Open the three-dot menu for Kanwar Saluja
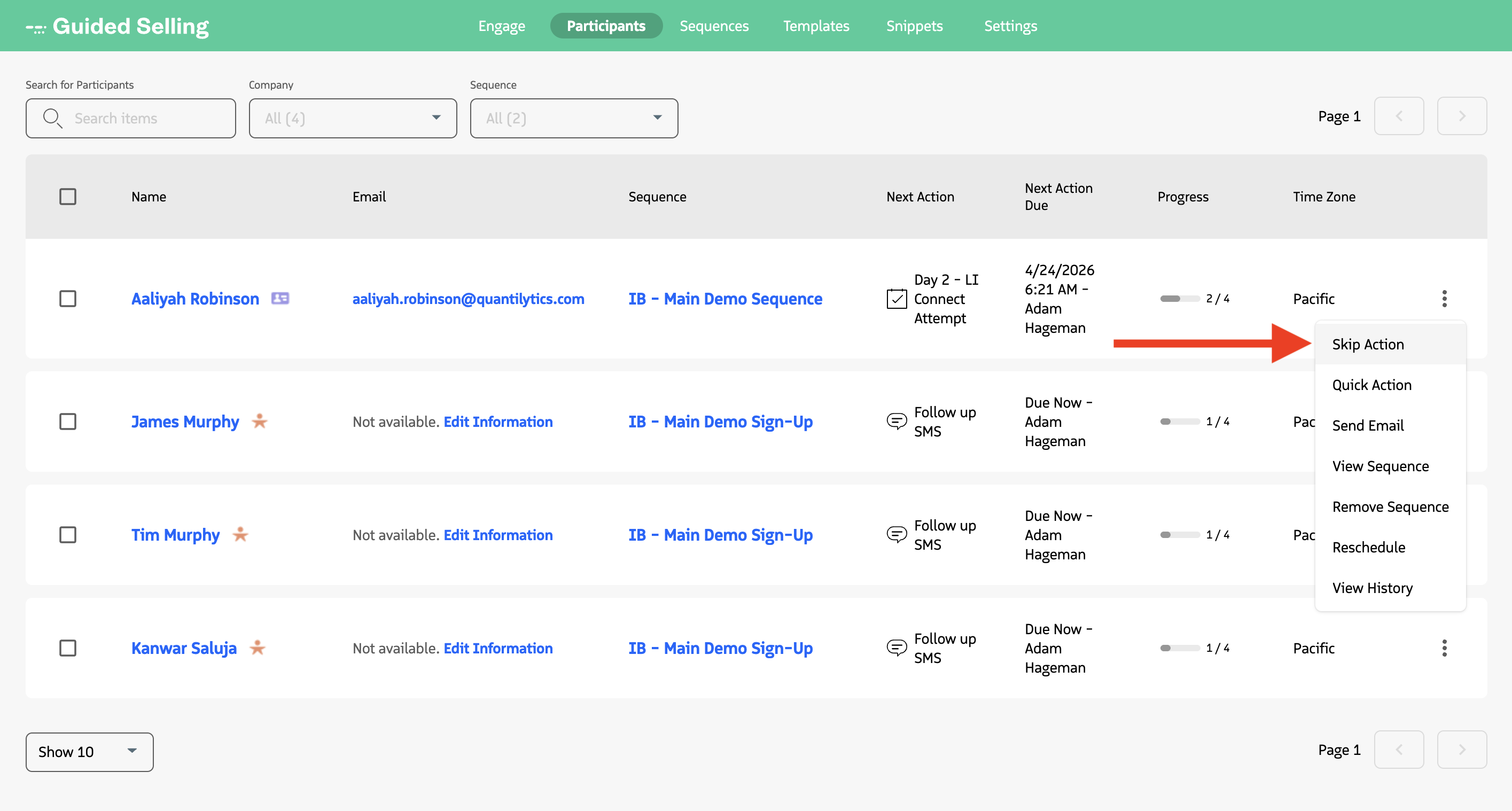 [1444, 648]
